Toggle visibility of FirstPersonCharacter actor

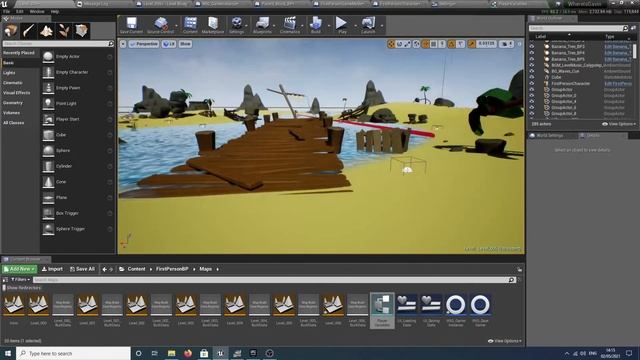(531, 83)
